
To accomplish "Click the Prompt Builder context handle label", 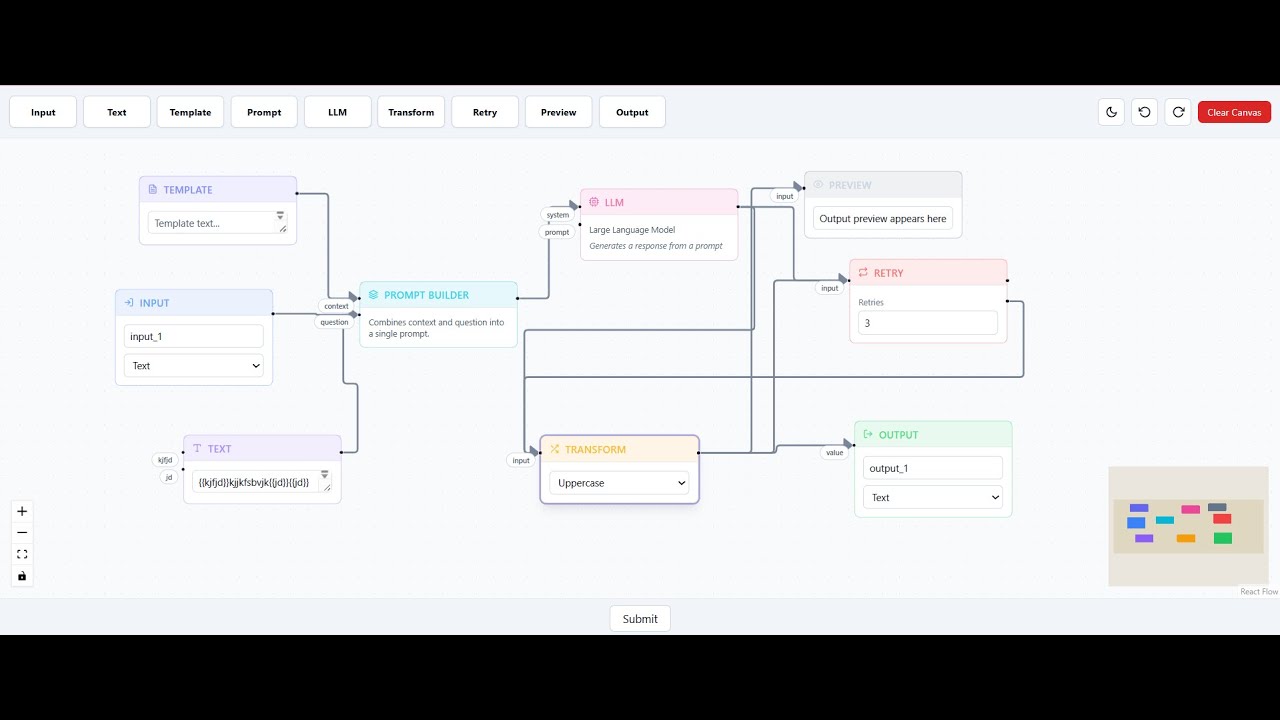I will tap(337, 306).
